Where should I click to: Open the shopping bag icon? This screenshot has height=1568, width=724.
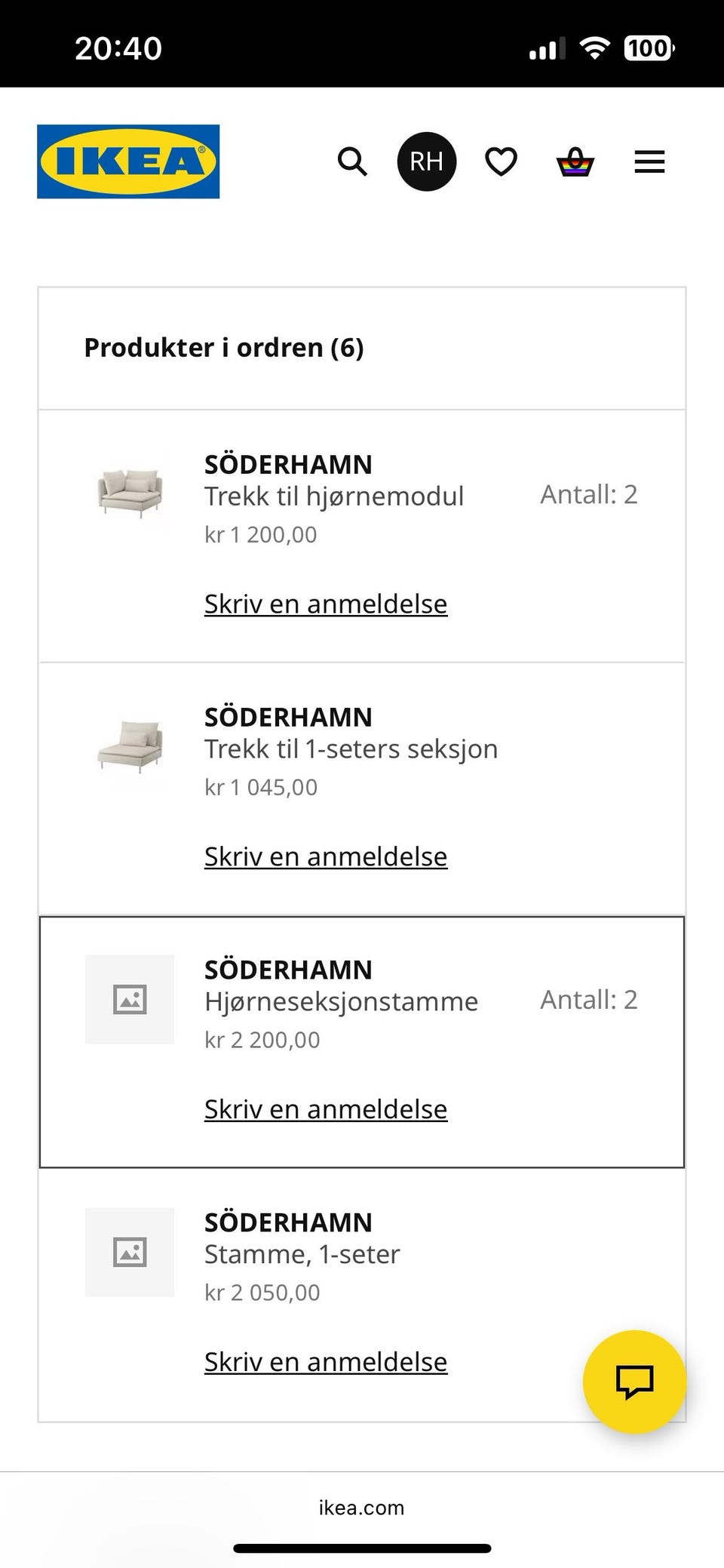pyautogui.click(x=574, y=161)
